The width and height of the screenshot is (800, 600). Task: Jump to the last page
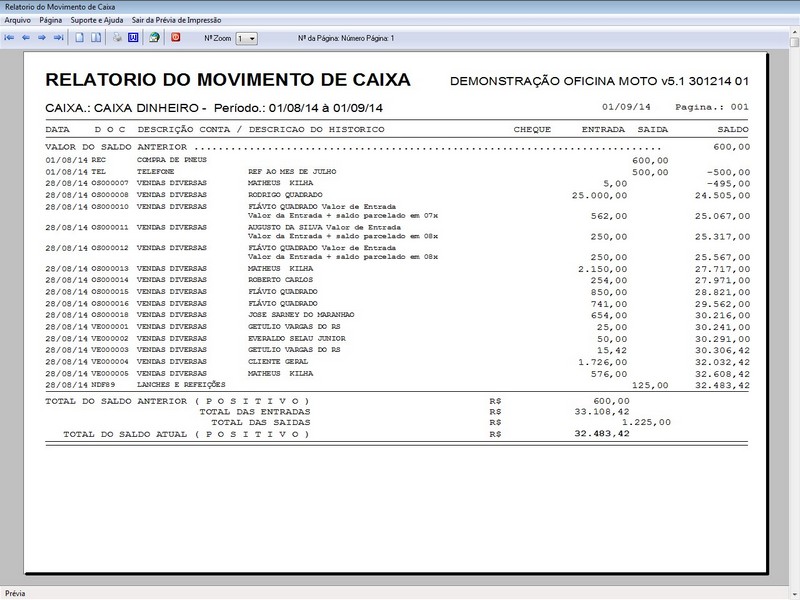58,38
